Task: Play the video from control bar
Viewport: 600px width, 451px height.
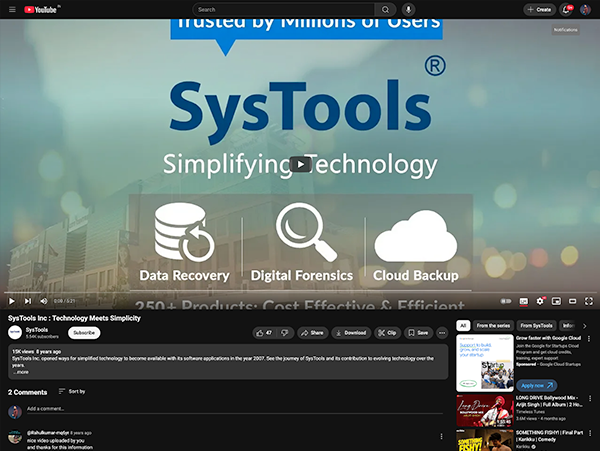Action: [11, 301]
